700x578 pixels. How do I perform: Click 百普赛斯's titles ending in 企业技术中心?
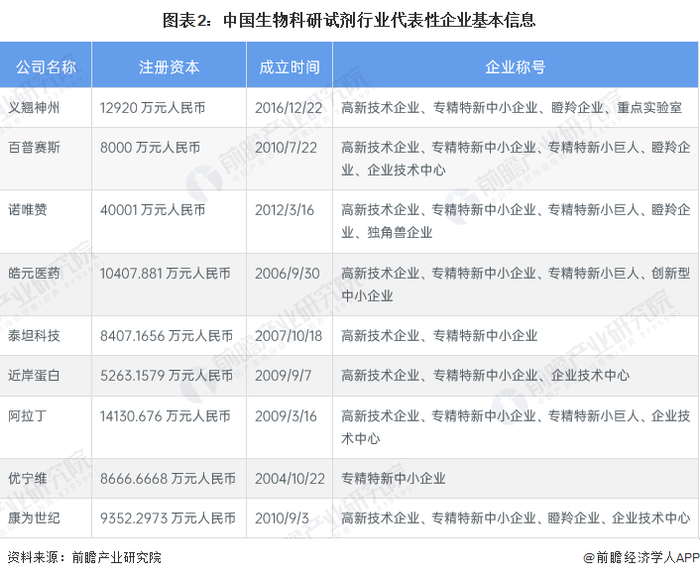click(x=516, y=158)
